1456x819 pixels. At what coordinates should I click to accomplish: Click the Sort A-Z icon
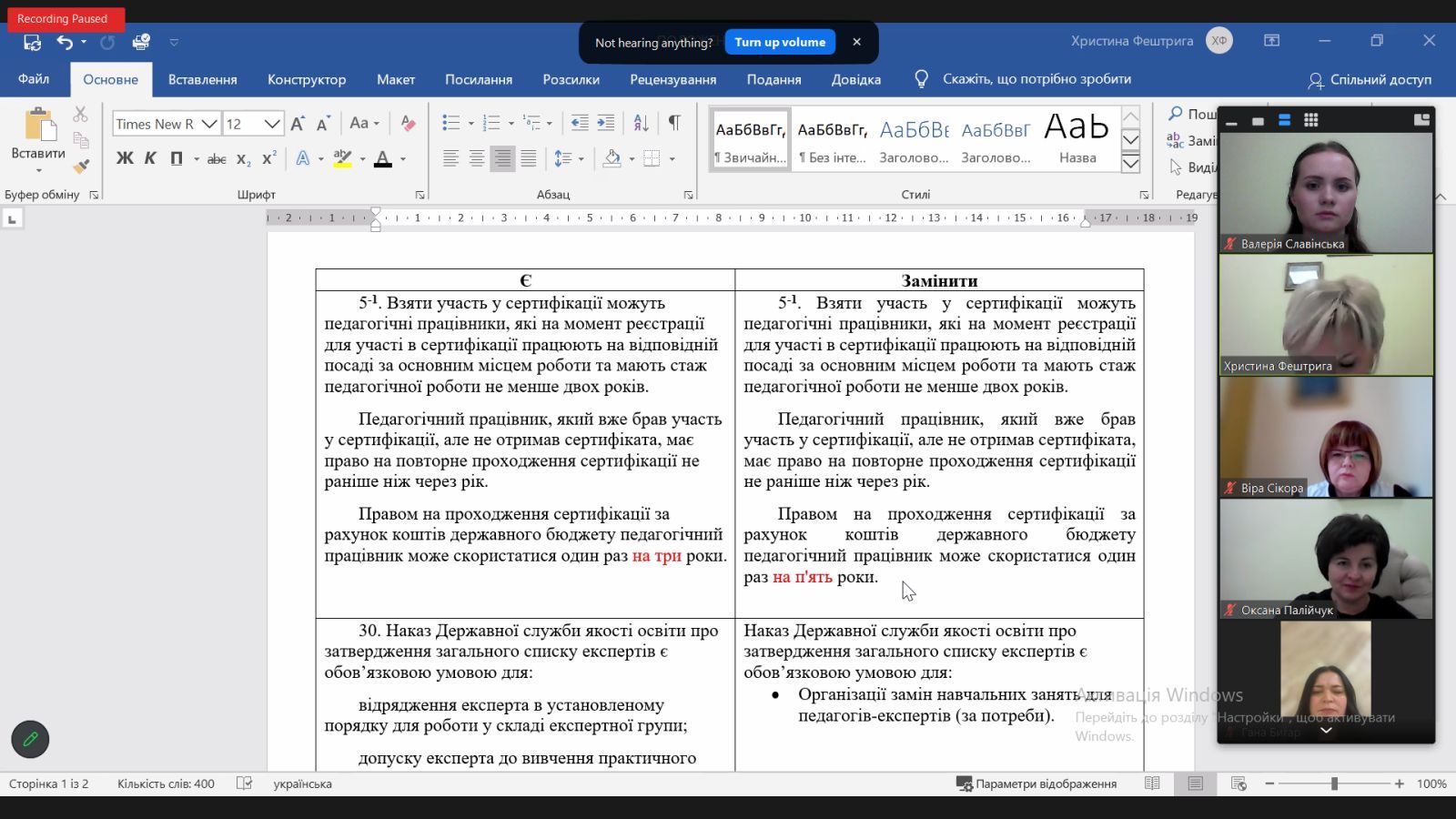pyautogui.click(x=641, y=123)
